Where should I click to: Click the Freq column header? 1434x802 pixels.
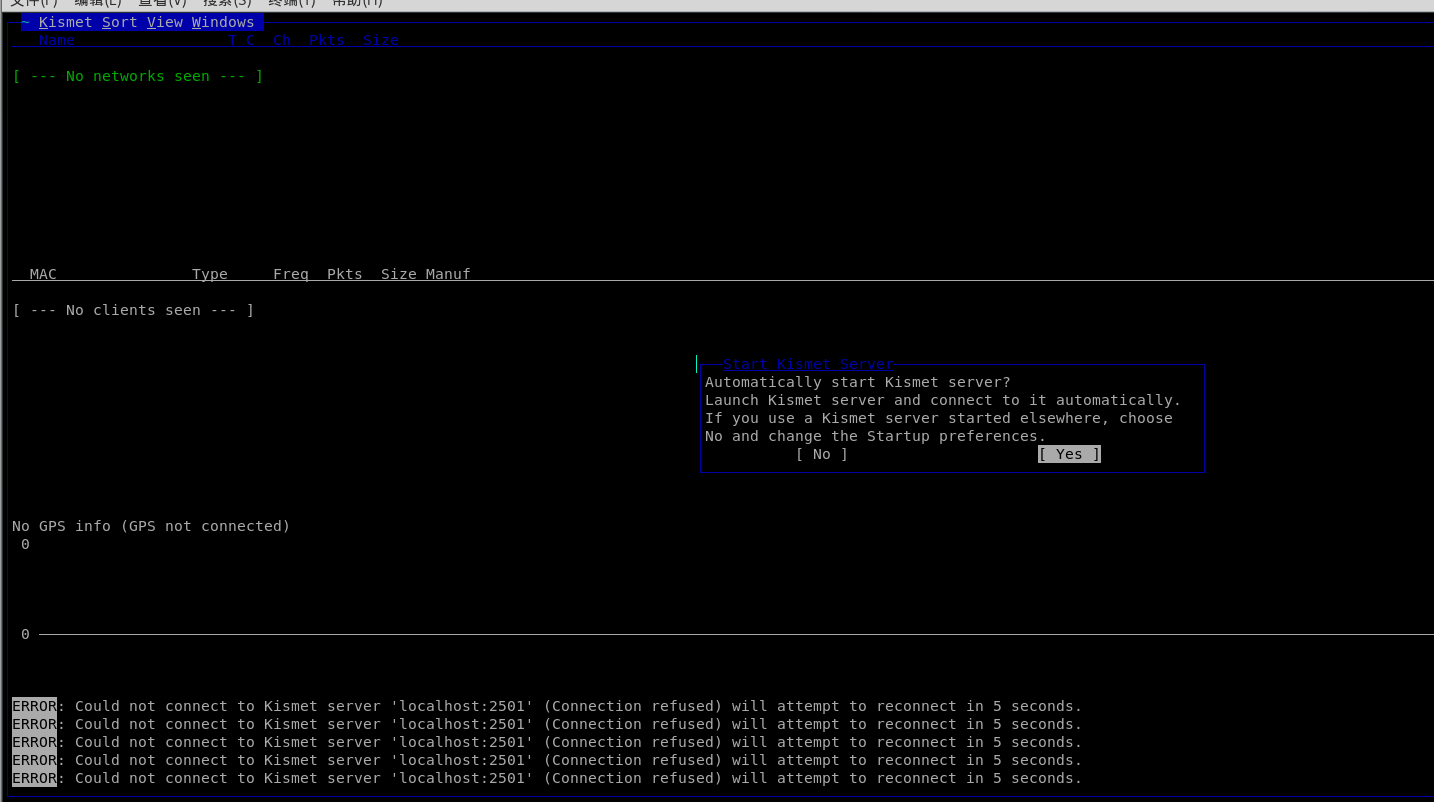(x=291, y=274)
